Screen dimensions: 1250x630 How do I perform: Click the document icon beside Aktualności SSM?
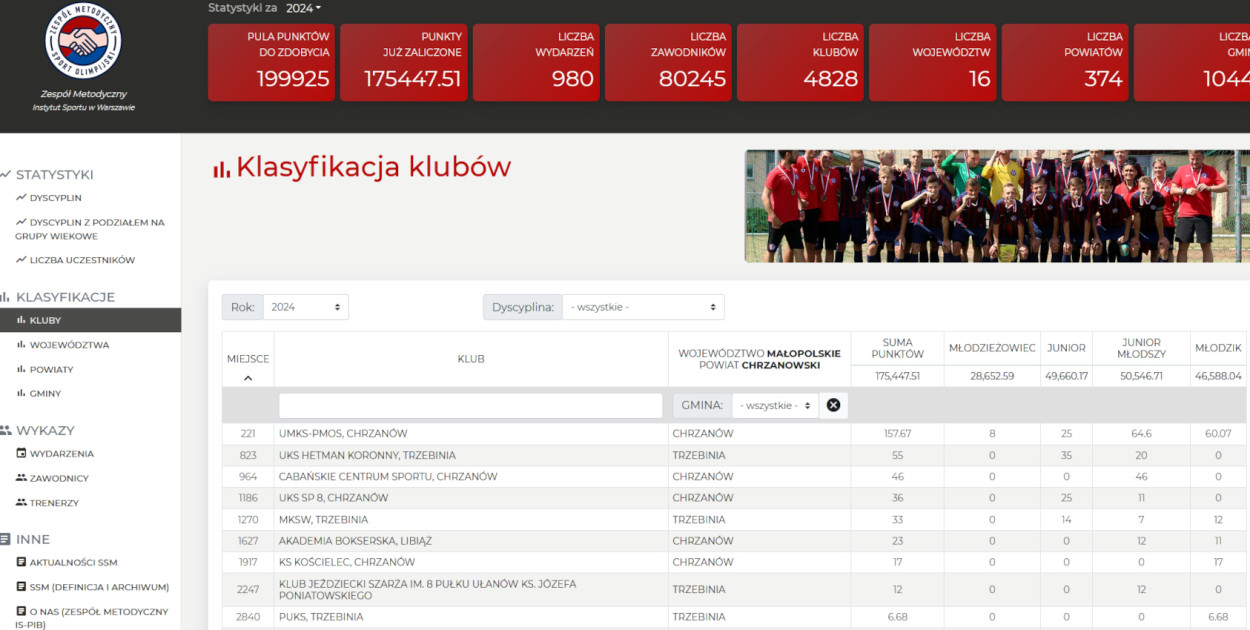click(21, 562)
